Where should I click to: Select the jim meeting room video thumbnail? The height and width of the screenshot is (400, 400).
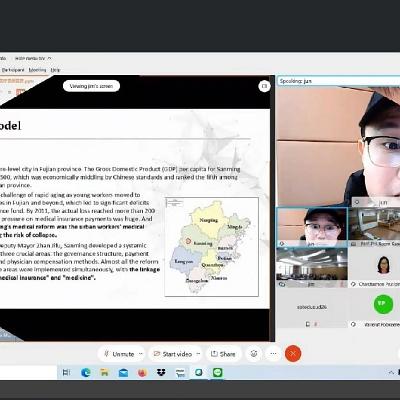click(x=312, y=268)
